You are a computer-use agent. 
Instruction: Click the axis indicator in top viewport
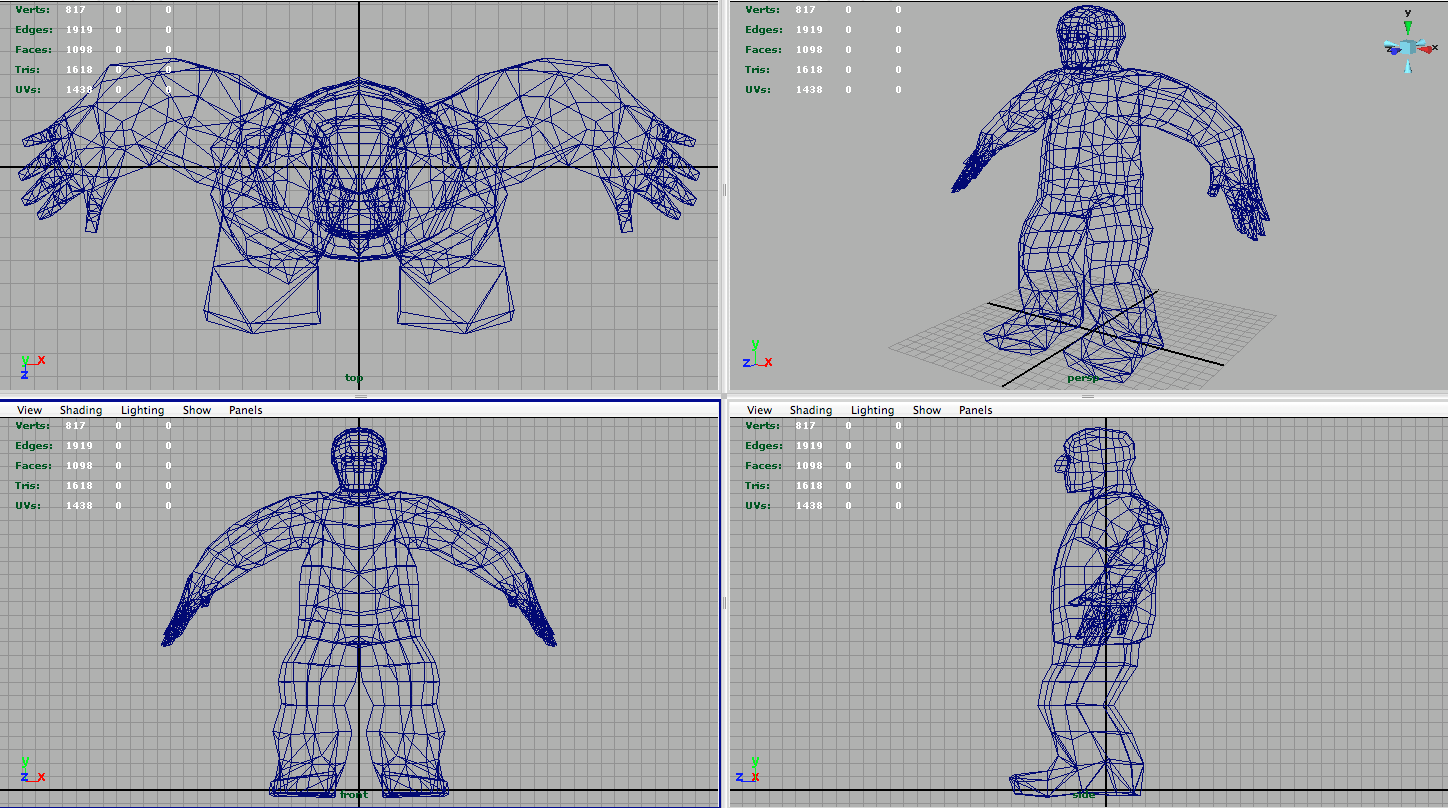click(30, 365)
